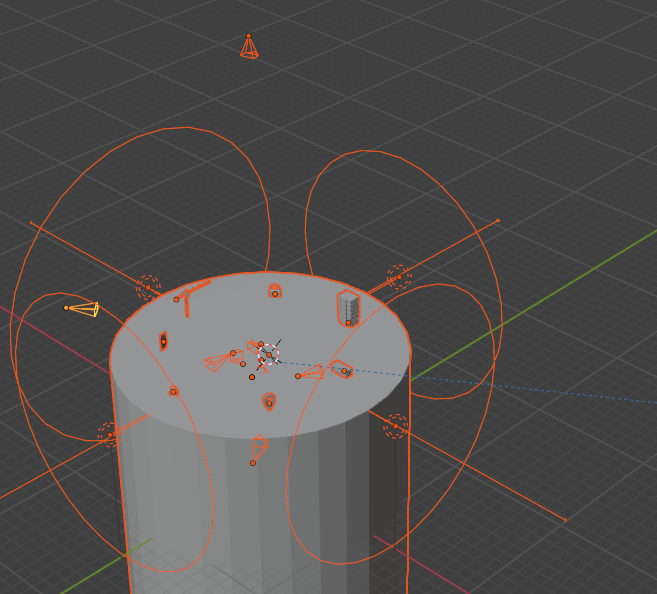Select the yellow highlighted camera left of the cylinder
Screen dimensions: 657x594
(83, 309)
